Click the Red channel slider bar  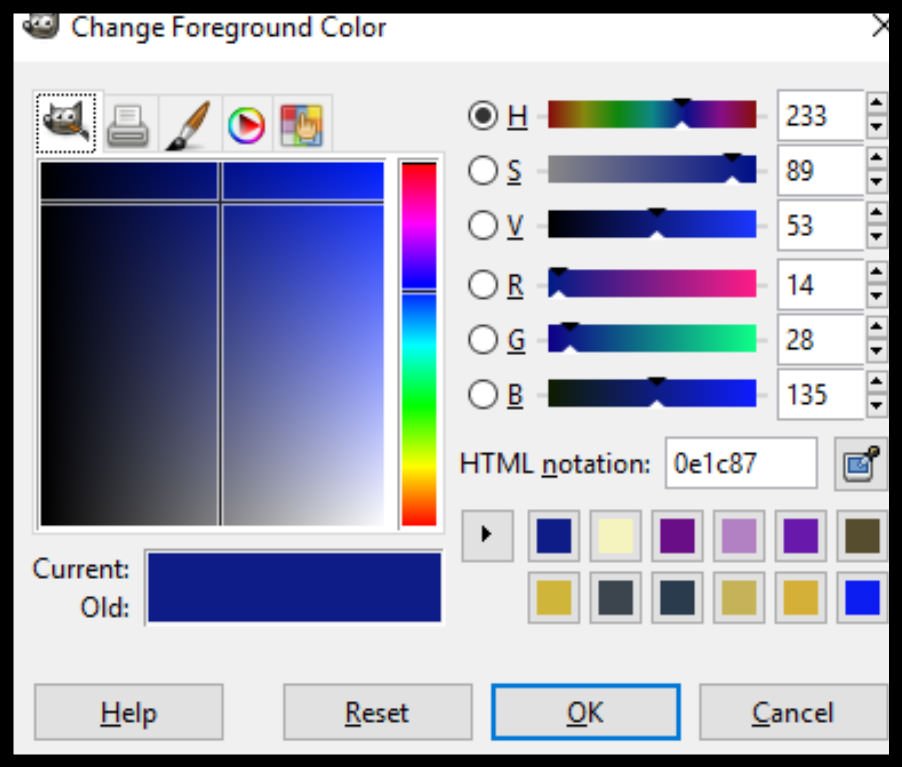[x=652, y=283]
